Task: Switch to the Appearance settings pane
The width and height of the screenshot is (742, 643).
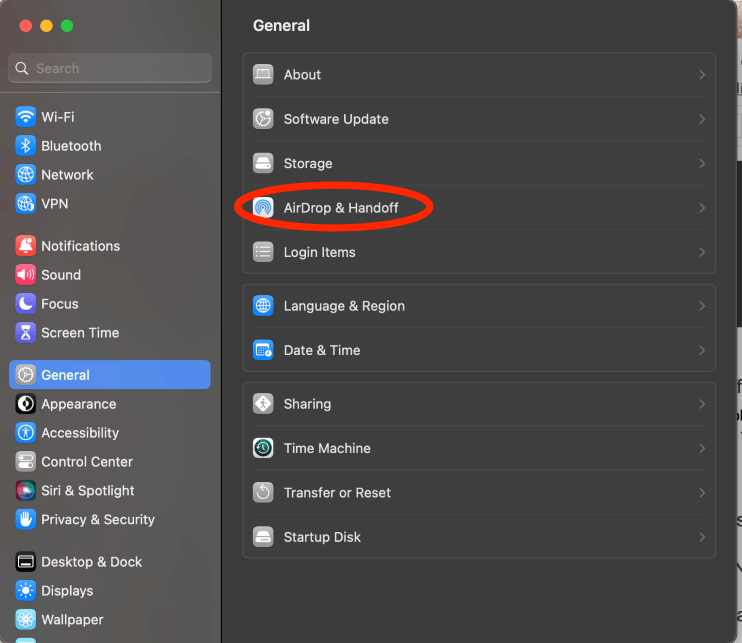Action: tap(78, 404)
